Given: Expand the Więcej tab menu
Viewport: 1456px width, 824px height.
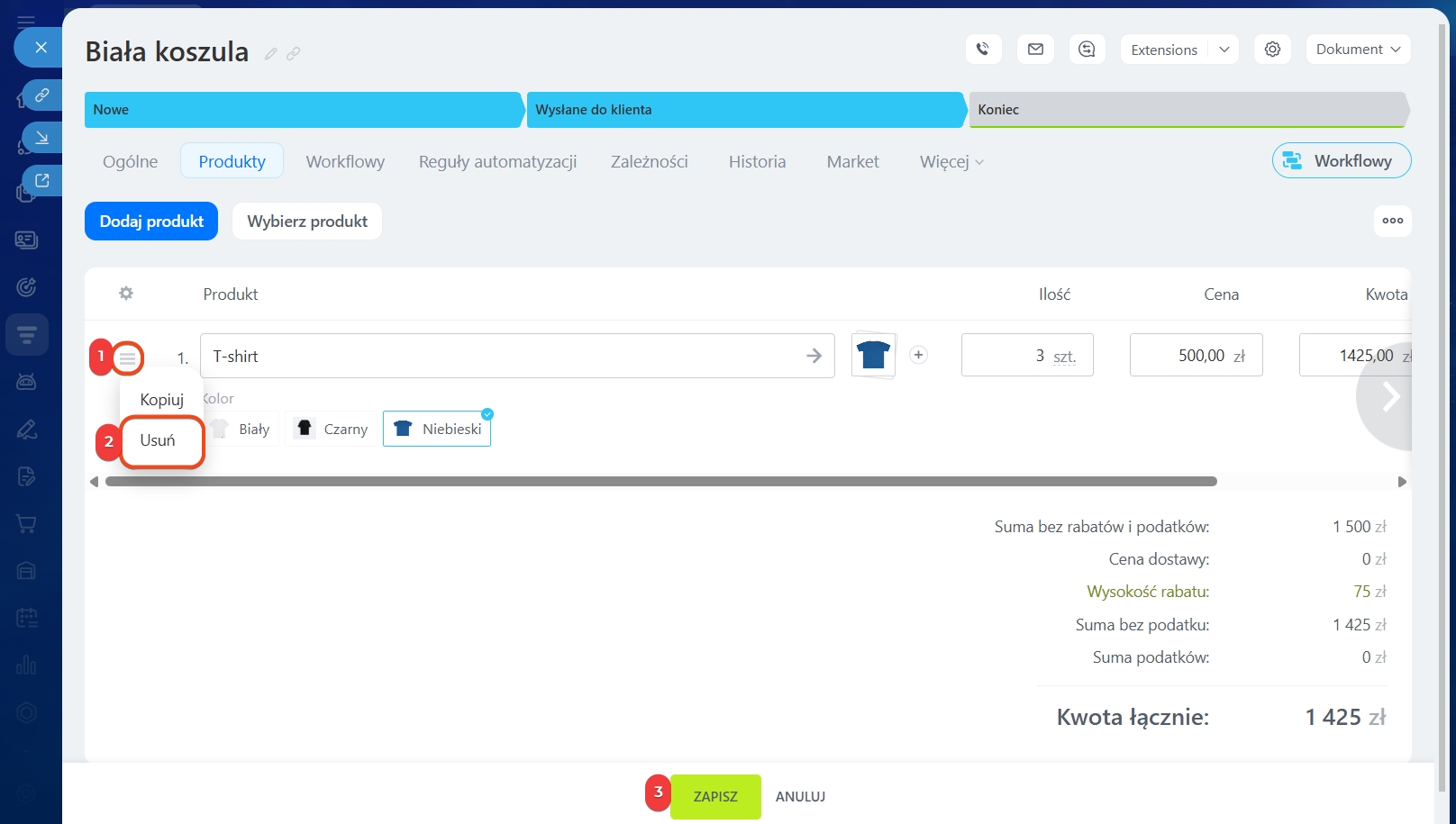Looking at the screenshot, I should (951, 162).
